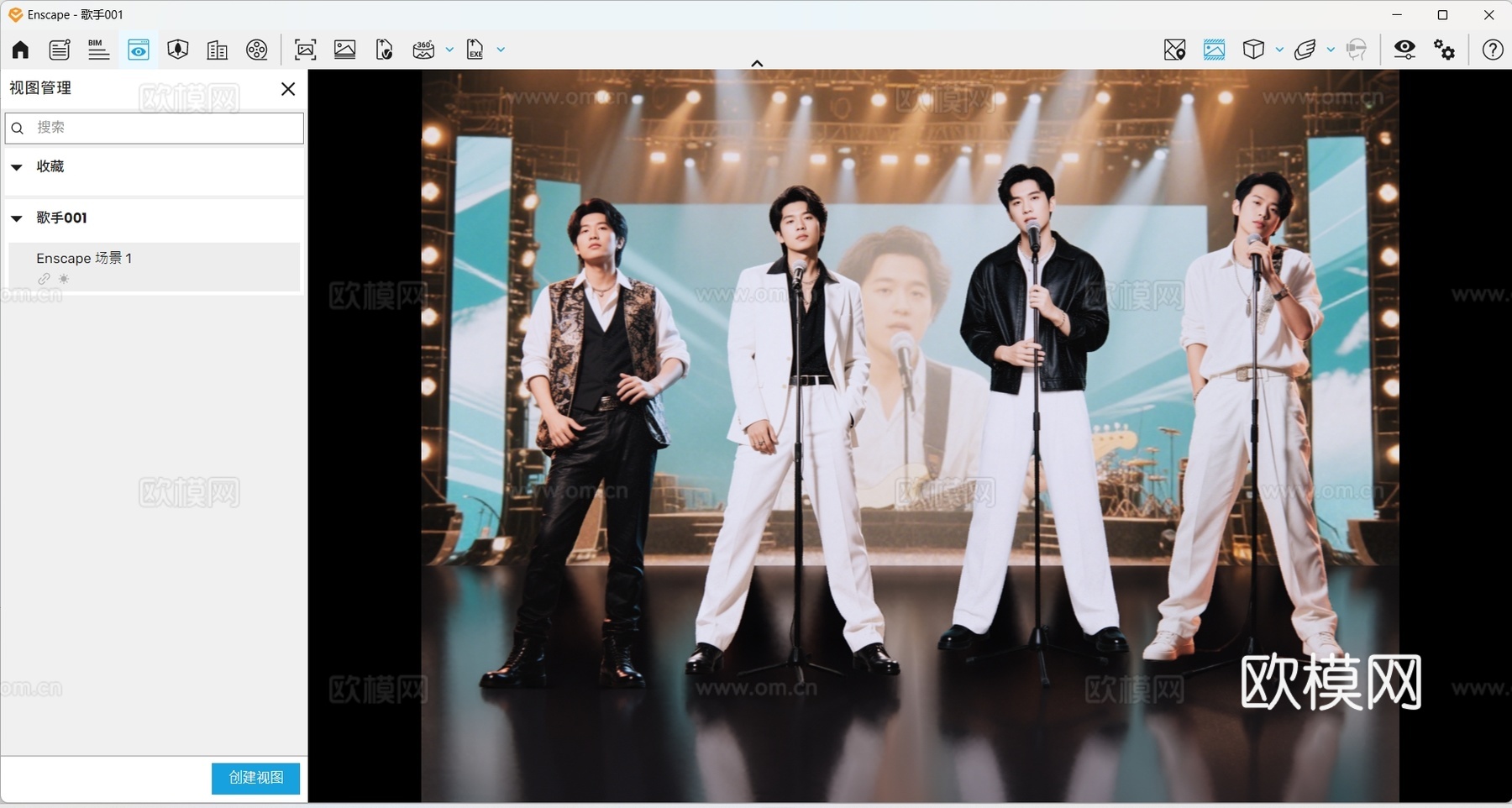This screenshot has height=808, width=1512.
Task: Open dropdown arrow beside EXE export icon
Action: [501, 50]
